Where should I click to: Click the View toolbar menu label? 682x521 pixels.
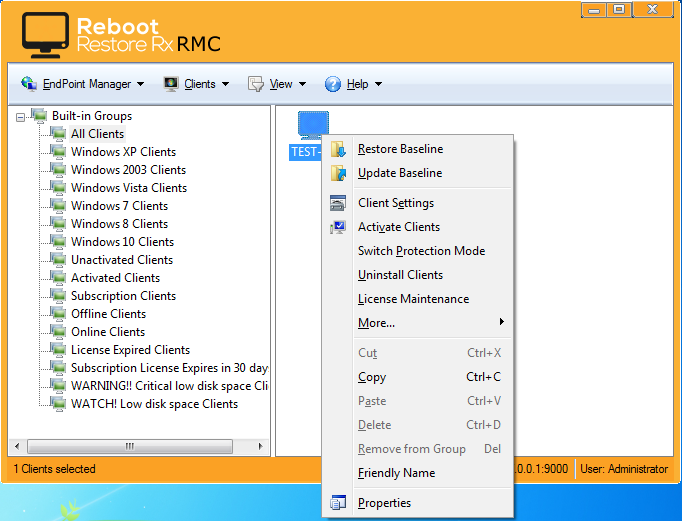(281, 84)
